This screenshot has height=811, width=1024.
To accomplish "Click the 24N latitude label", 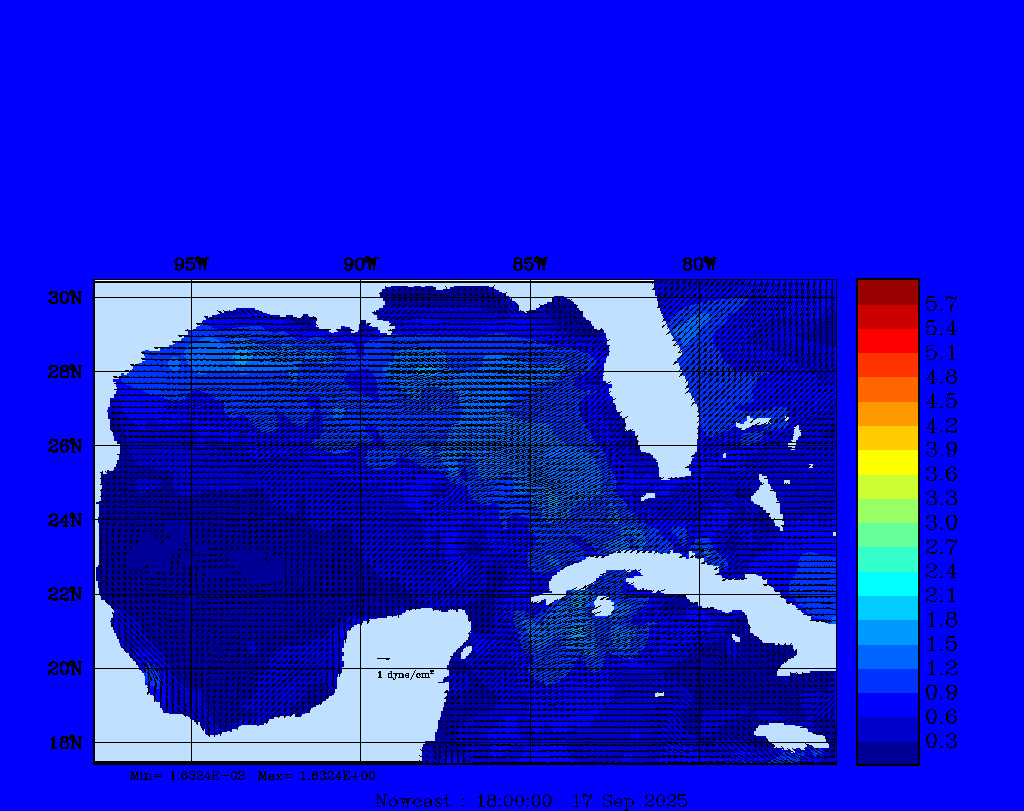I will (64, 520).
